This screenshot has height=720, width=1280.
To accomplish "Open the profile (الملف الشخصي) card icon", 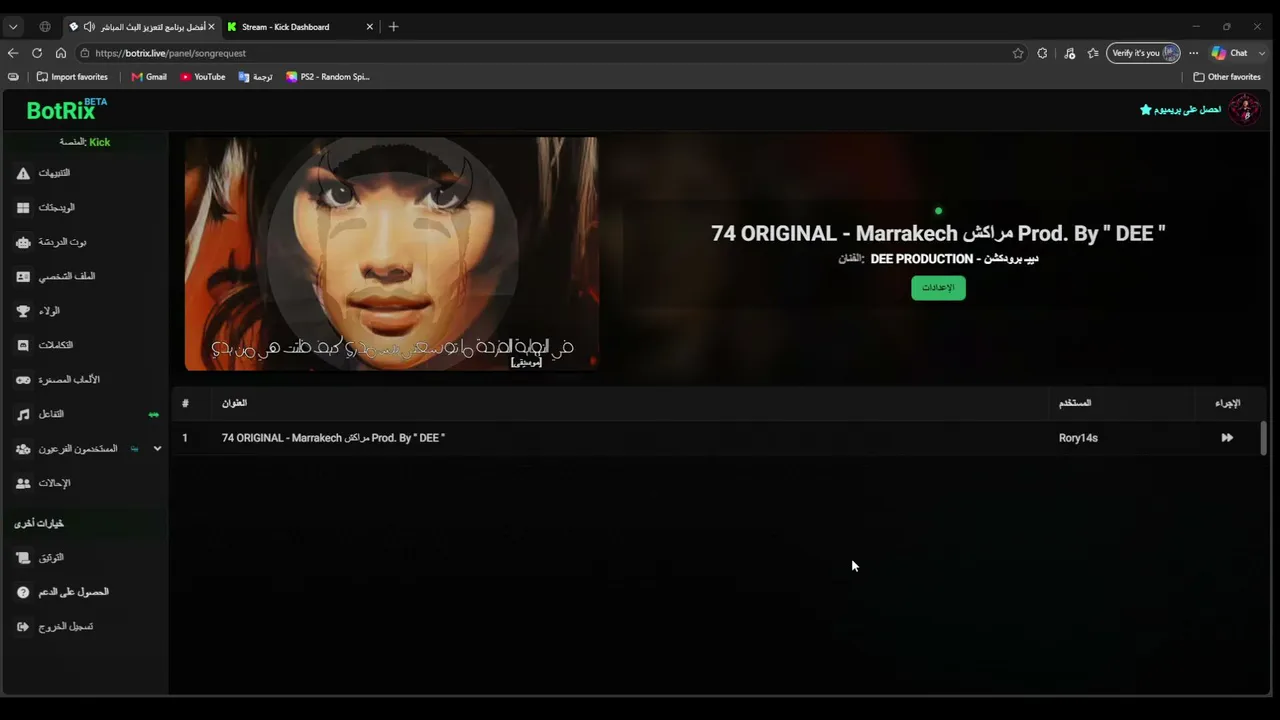I will click(x=23, y=276).
